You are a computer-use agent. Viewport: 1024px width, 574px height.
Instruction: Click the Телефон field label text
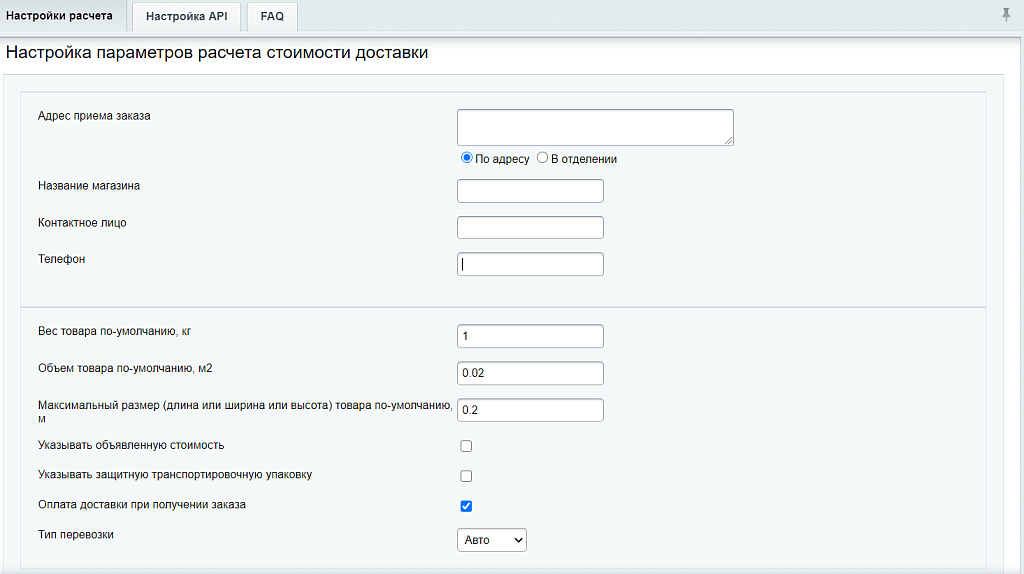tap(62, 259)
